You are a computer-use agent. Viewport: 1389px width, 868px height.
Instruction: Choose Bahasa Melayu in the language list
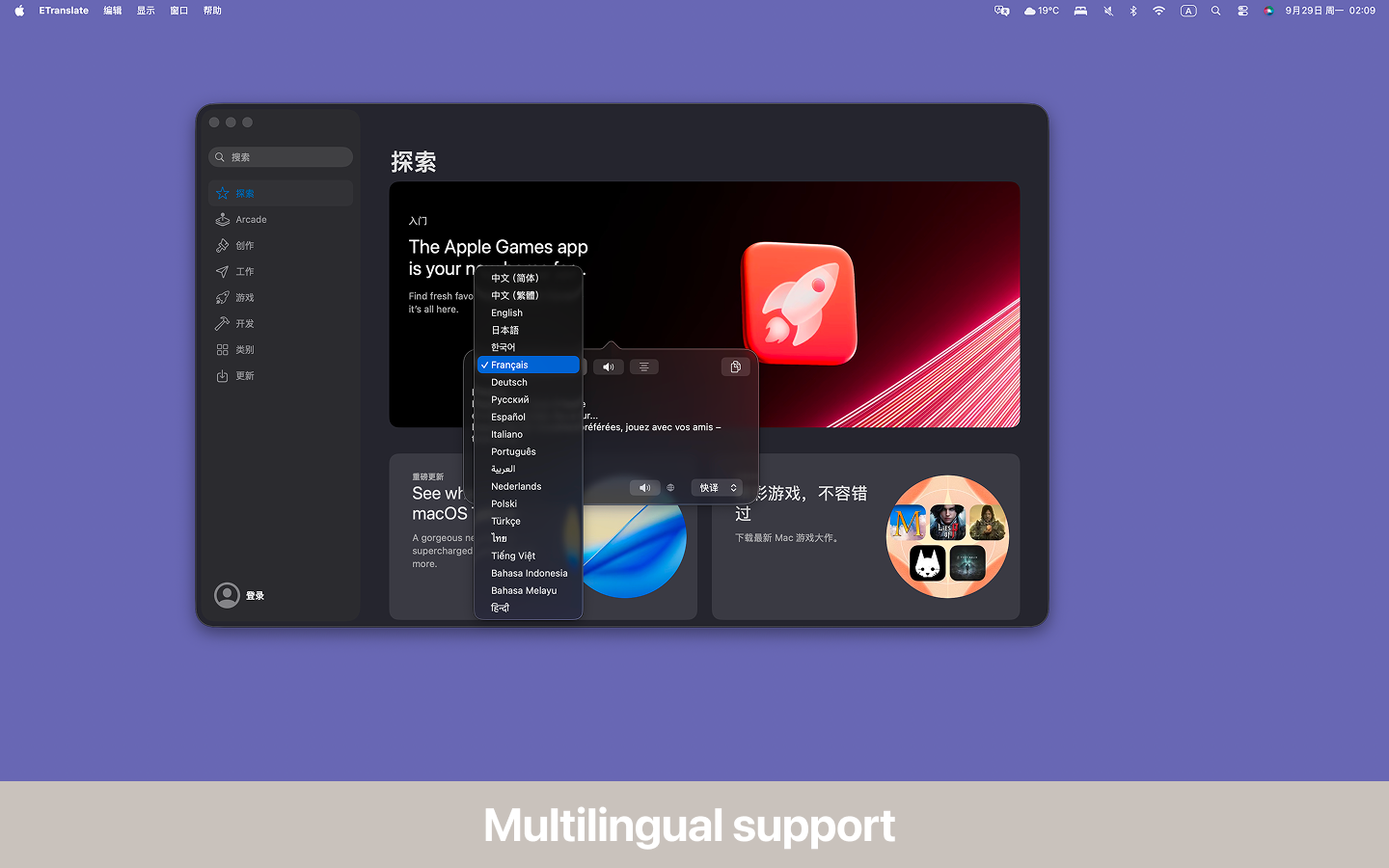point(529,590)
